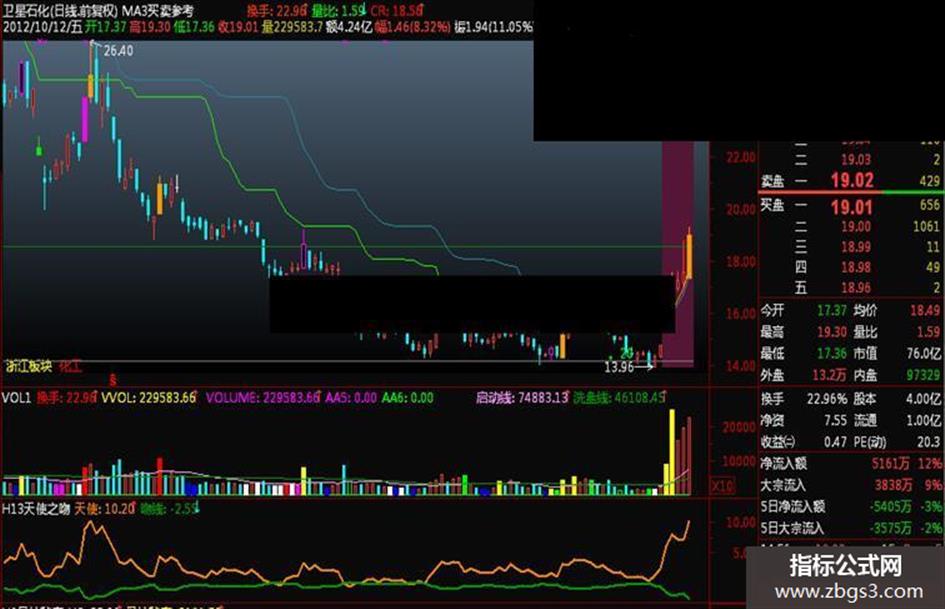Click the 幅1.46(8.32%) change value
The width and height of the screenshot is (945, 609).
412,27
